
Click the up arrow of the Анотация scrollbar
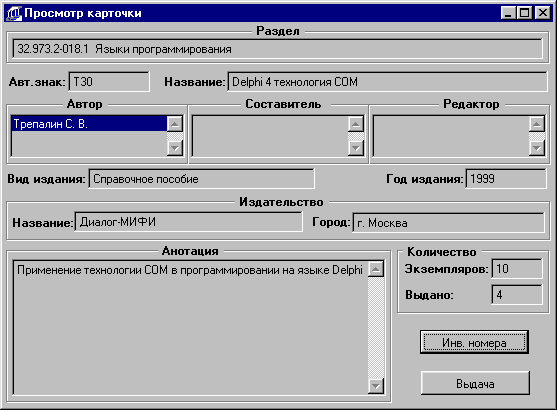point(376,269)
